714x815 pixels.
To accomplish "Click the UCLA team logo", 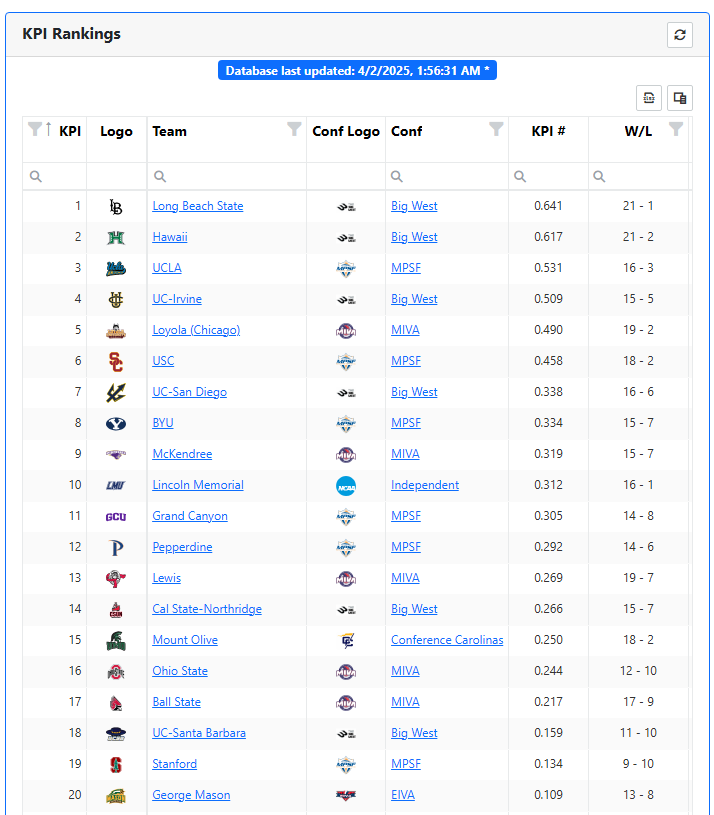I will pos(116,269).
